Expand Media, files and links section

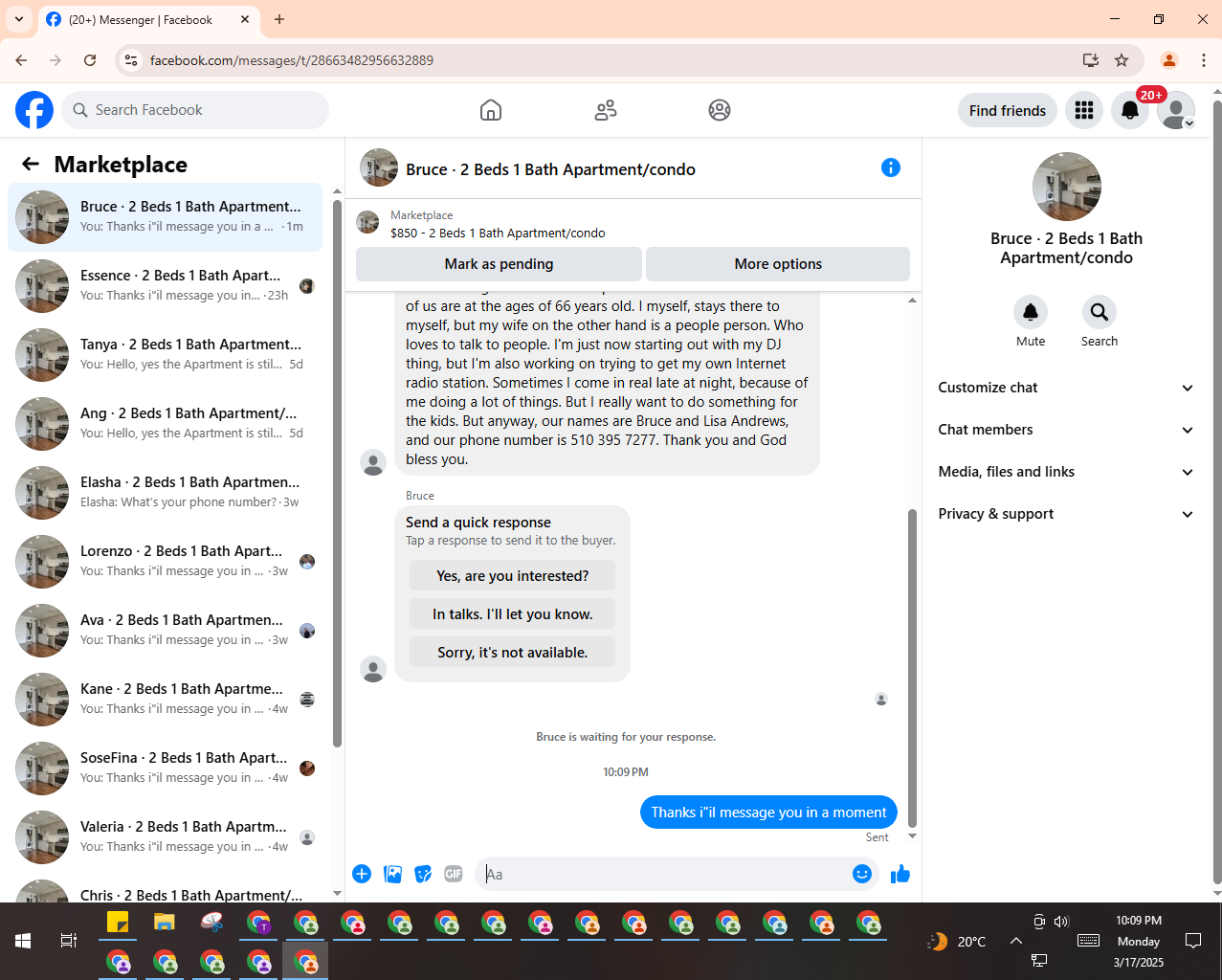pos(1066,472)
